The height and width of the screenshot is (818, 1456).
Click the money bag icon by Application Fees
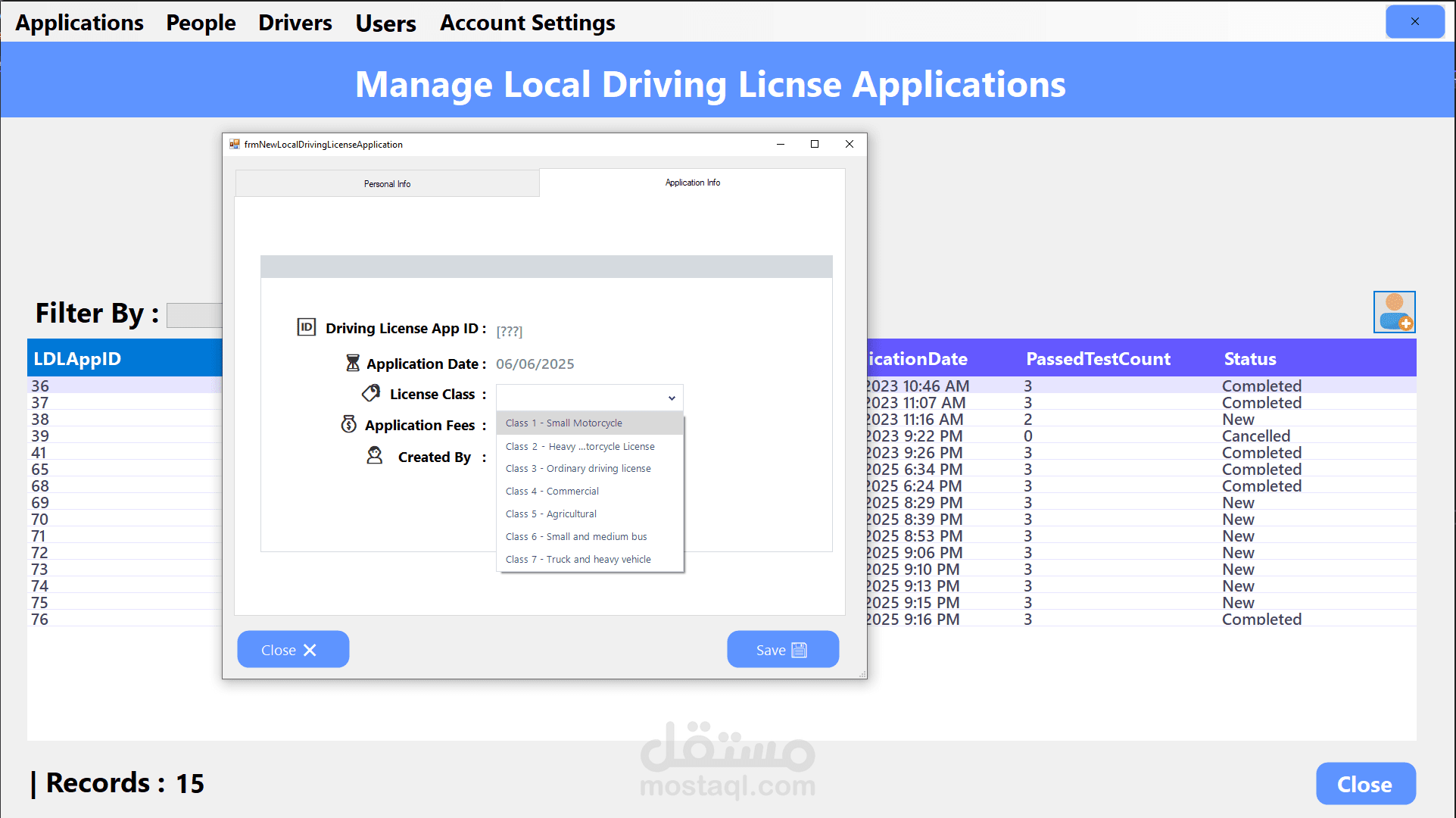[x=348, y=424]
